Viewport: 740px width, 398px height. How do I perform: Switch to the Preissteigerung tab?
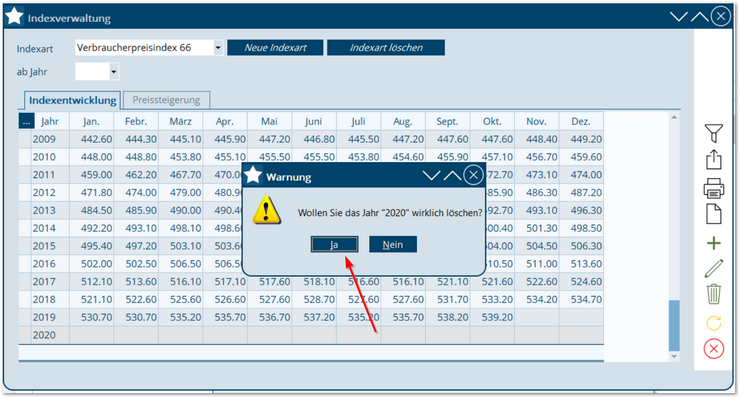166,100
